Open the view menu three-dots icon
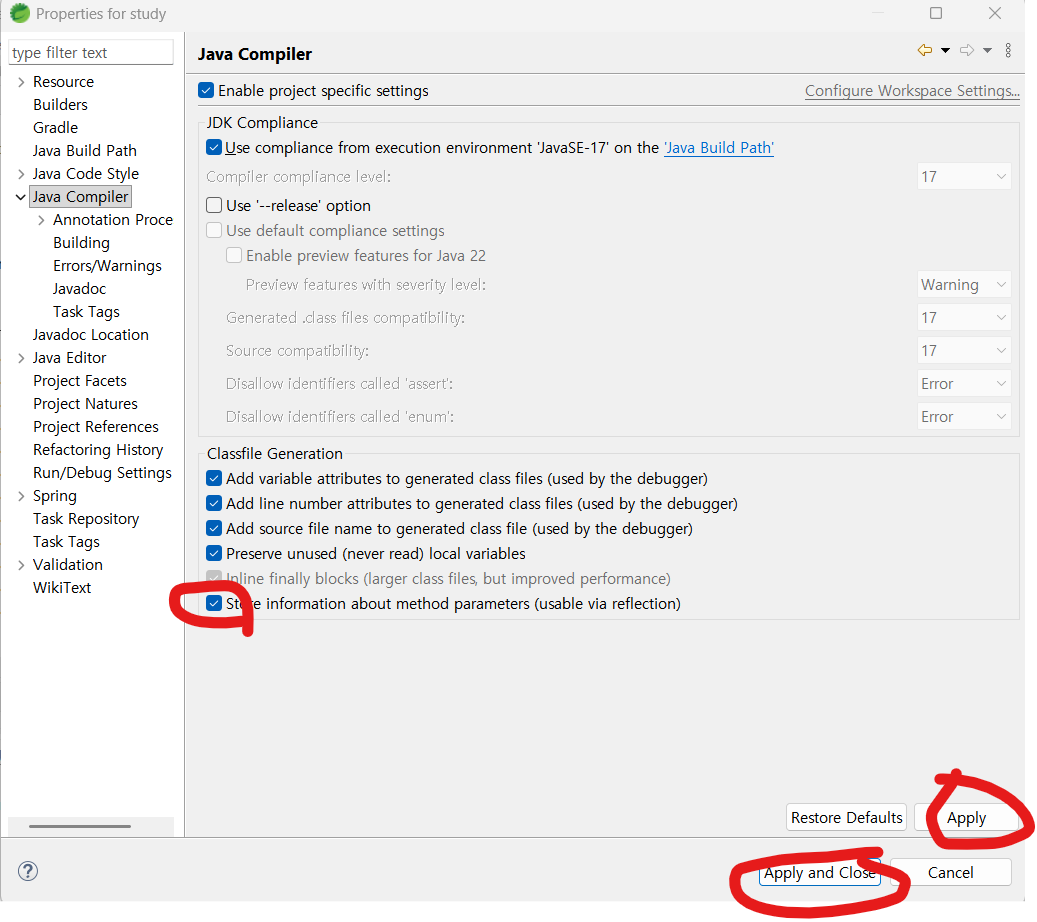The width and height of the screenshot is (1037, 922). tap(1008, 50)
